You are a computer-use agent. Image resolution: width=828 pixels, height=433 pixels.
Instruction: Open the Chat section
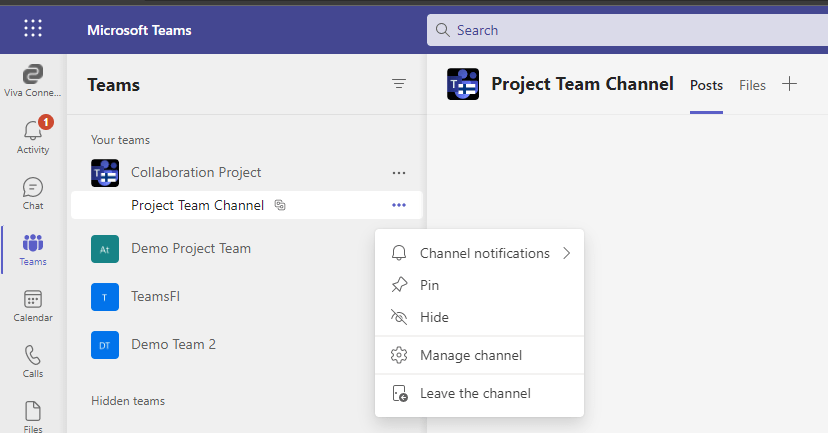(33, 193)
